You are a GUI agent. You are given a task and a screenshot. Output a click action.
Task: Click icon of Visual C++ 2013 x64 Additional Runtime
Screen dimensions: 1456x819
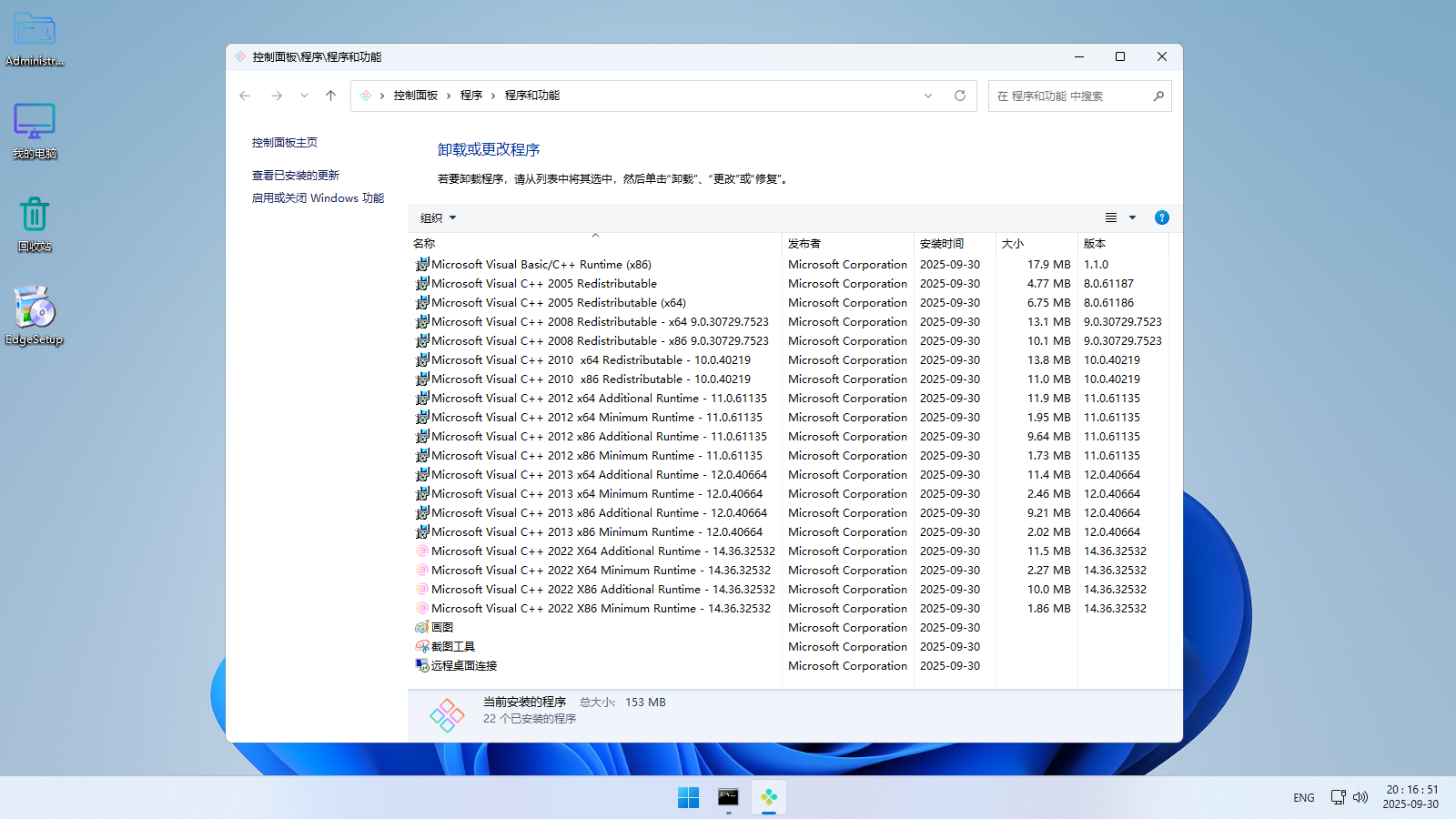[422, 475]
